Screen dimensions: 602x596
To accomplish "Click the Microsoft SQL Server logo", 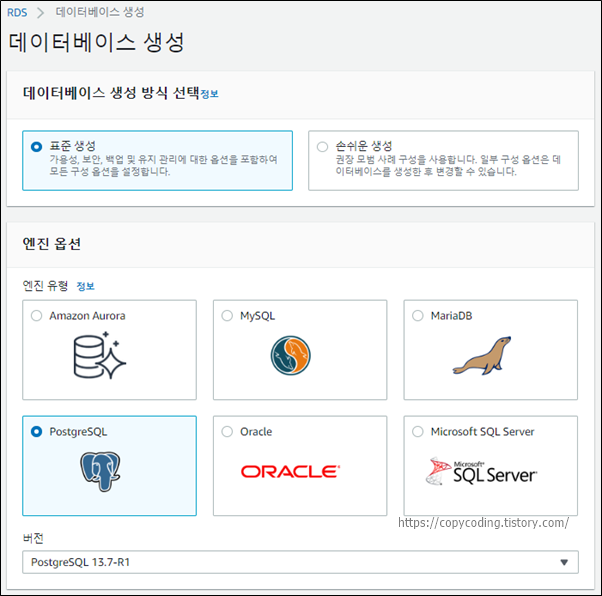I will click(x=481, y=471).
